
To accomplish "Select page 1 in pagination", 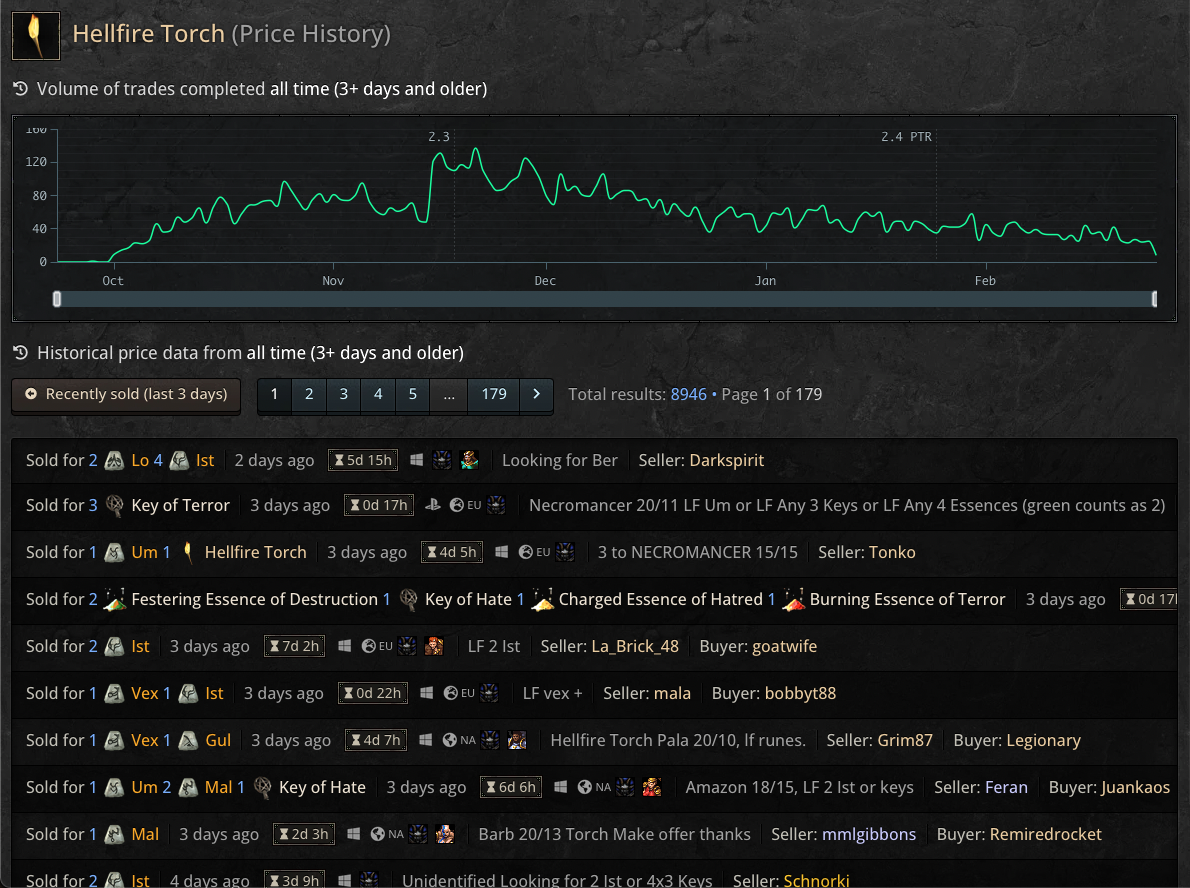I will [275, 395].
